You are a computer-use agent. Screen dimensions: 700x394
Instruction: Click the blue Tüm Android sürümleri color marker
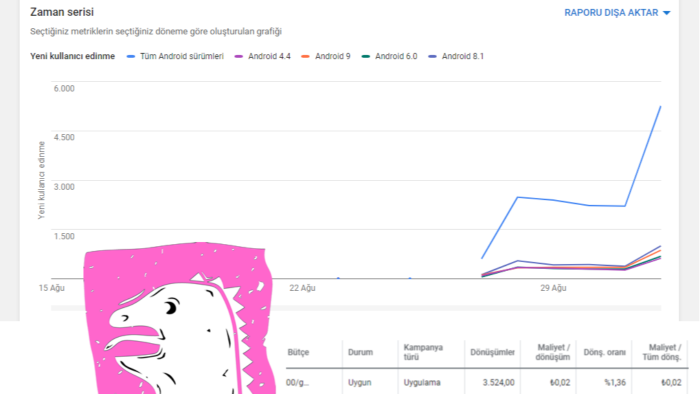pos(131,57)
